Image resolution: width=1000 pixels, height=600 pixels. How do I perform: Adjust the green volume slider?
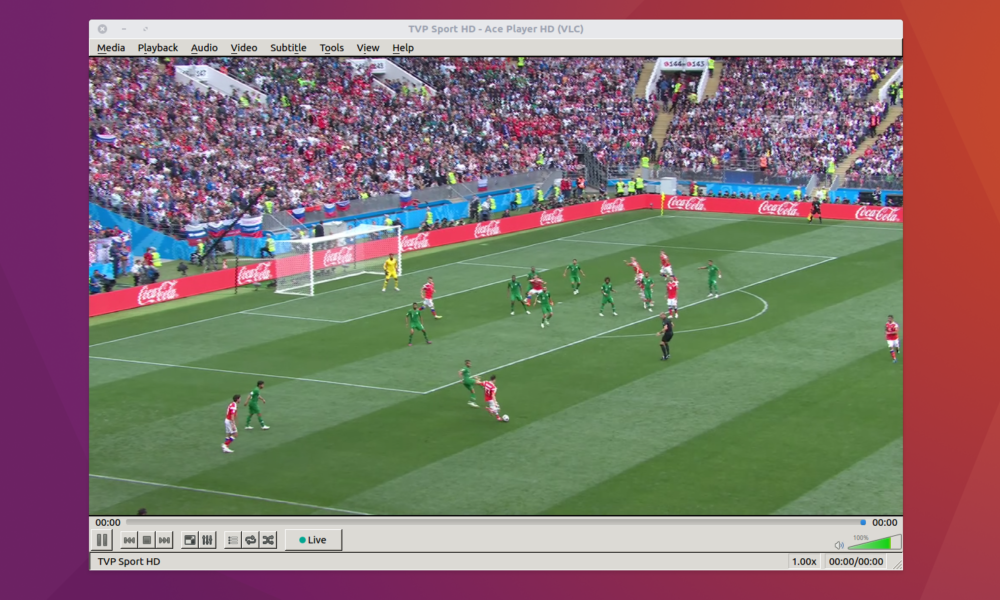click(x=874, y=544)
